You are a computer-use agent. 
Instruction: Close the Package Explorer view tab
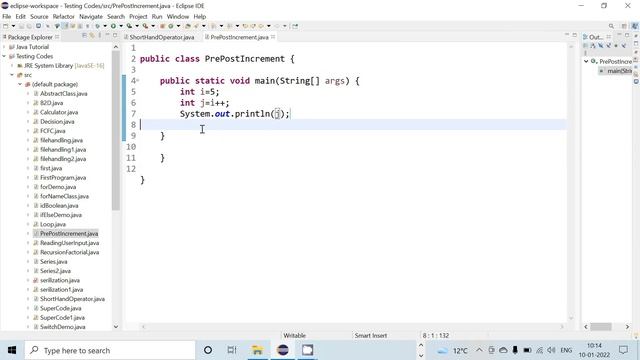[57, 37]
